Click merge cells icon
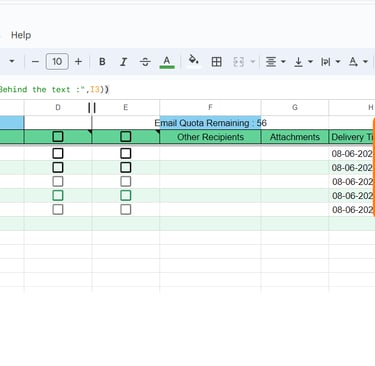The width and height of the screenshot is (375, 366). [x=238, y=62]
